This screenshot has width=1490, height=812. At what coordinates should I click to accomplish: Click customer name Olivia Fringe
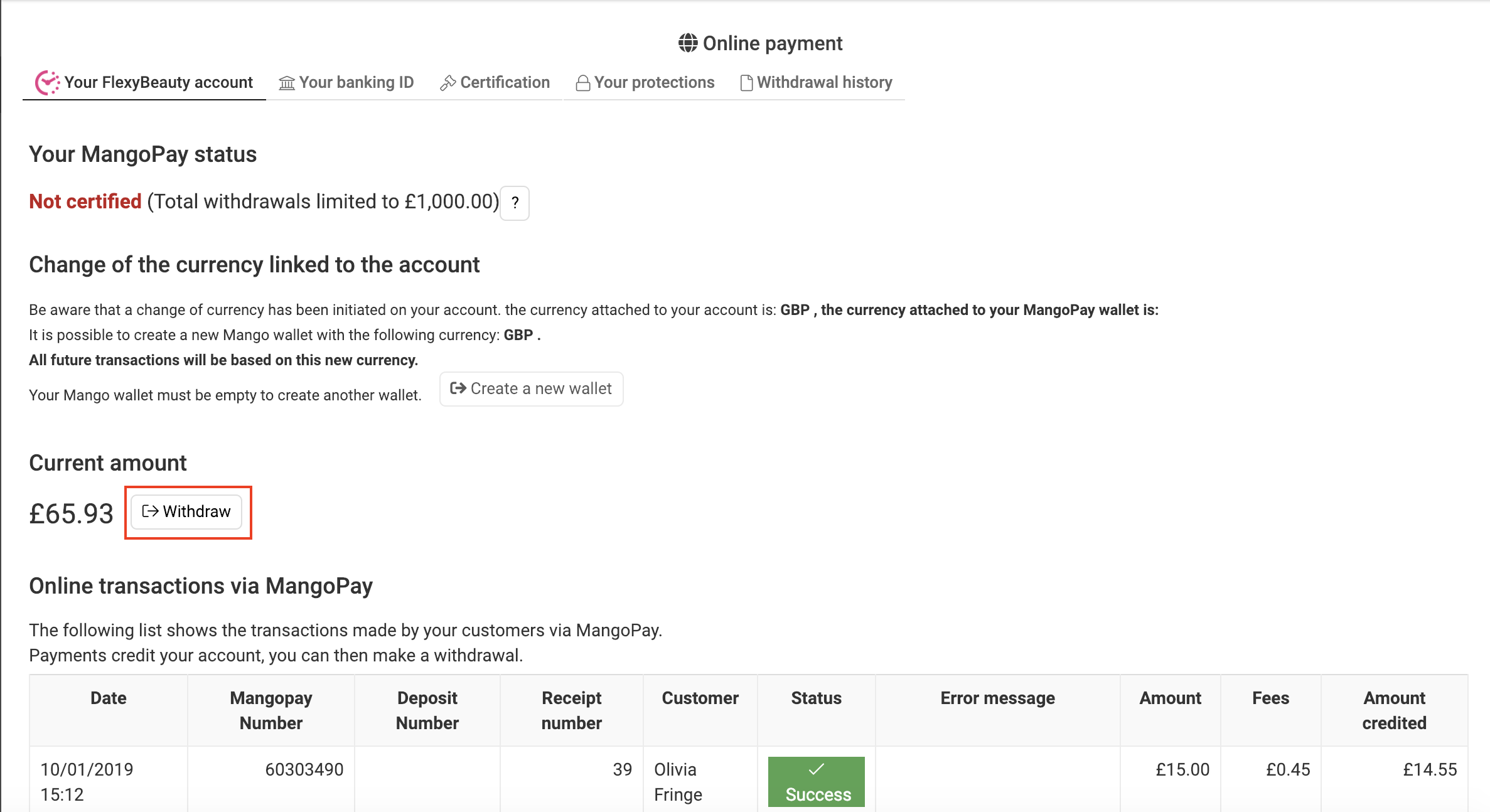point(678,782)
